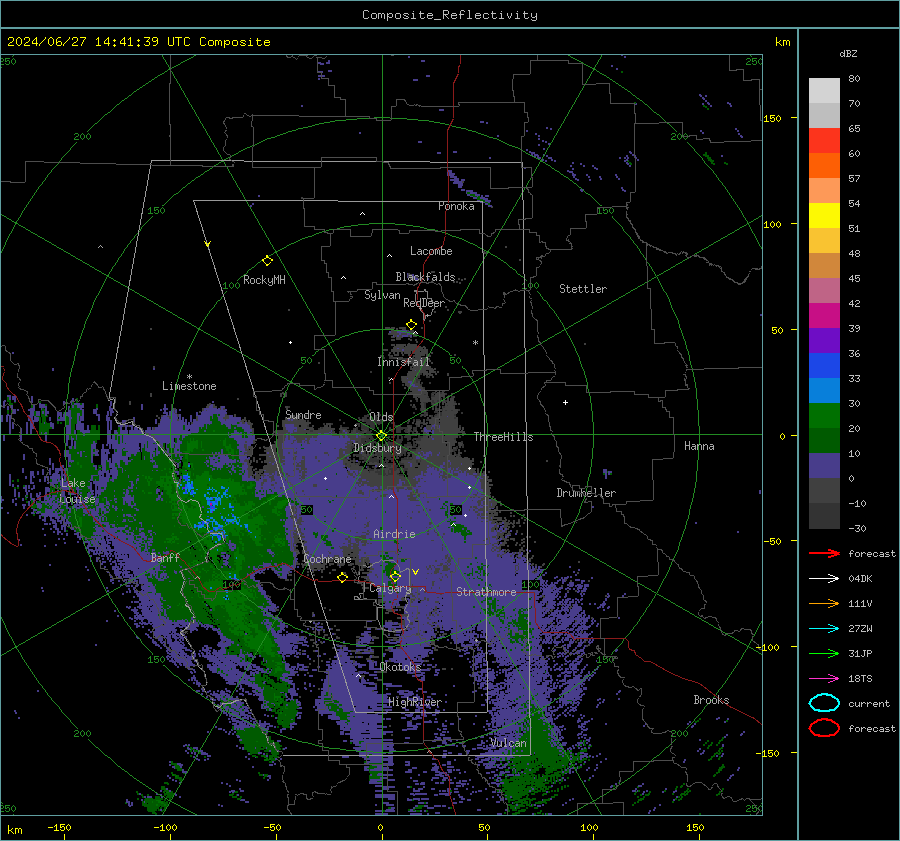Click the Airdrie label
Image resolution: width=900 pixels, height=841 pixels.
tap(394, 534)
